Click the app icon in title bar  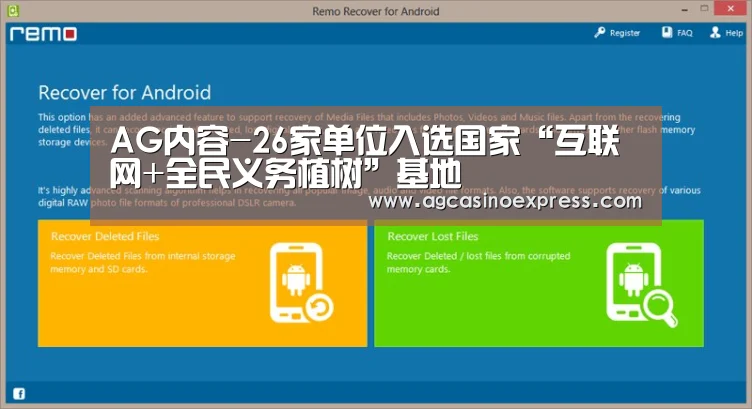(x=13, y=10)
